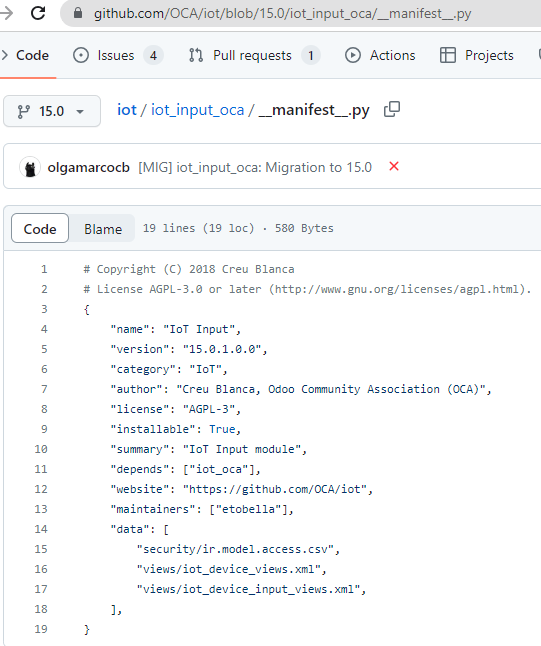The height and width of the screenshot is (646, 541).
Task: Switch to the Code view button
Action: 40,229
